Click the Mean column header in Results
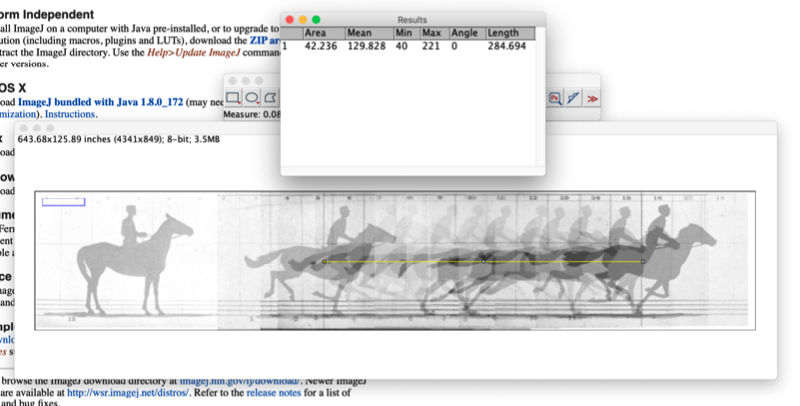The height and width of the screenshot is (406, 800). coord(369,33)
